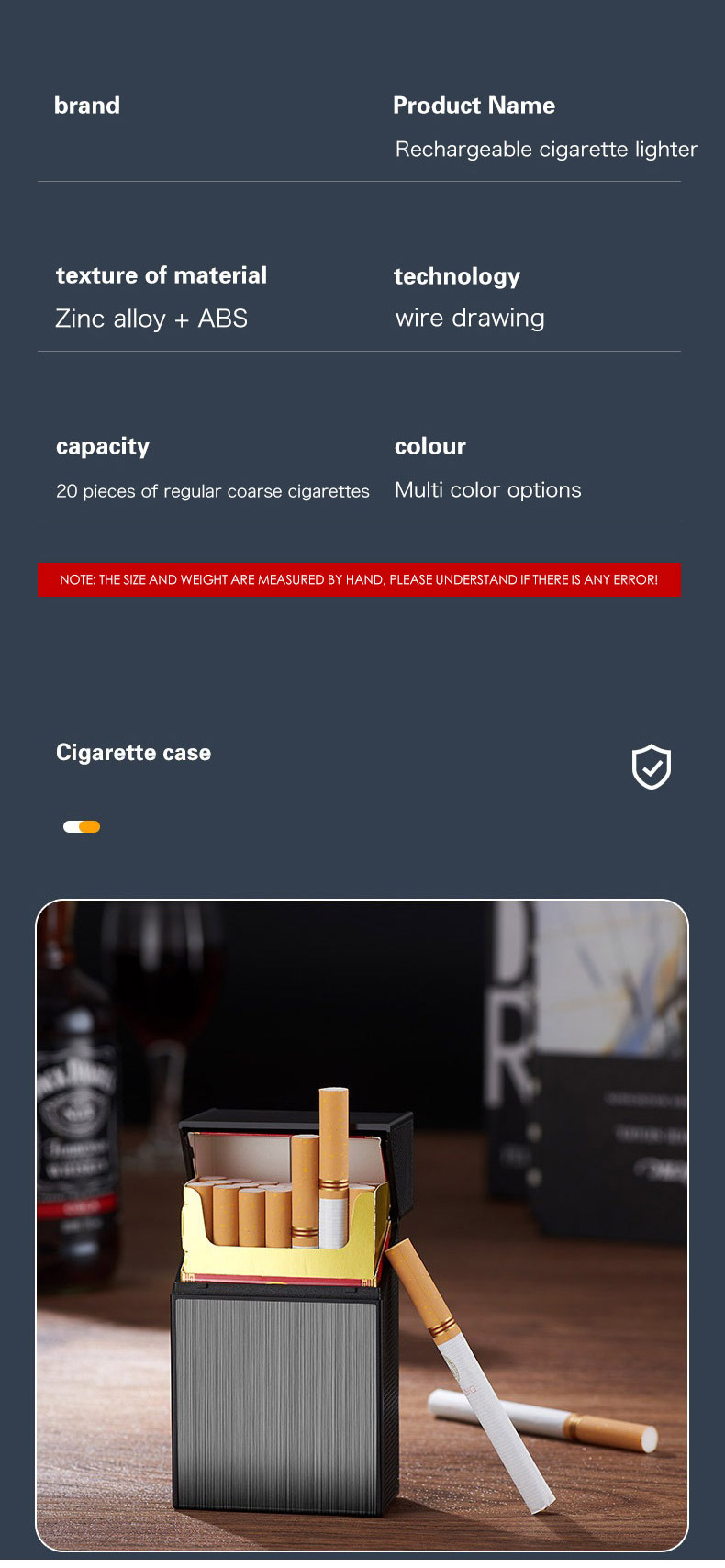Select the 20 pieces of regular cigarettes text
725x1568 pixels.
tap(213, 491)
